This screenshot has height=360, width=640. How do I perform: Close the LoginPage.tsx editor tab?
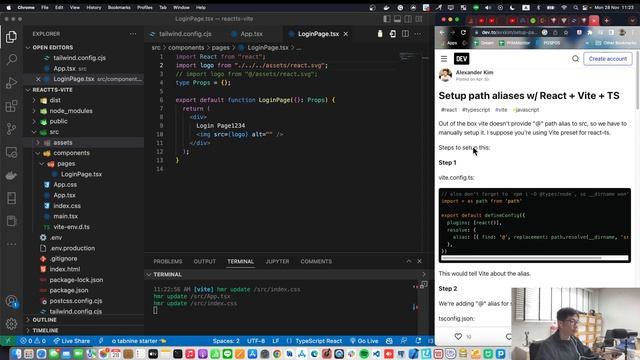[346, 34]
